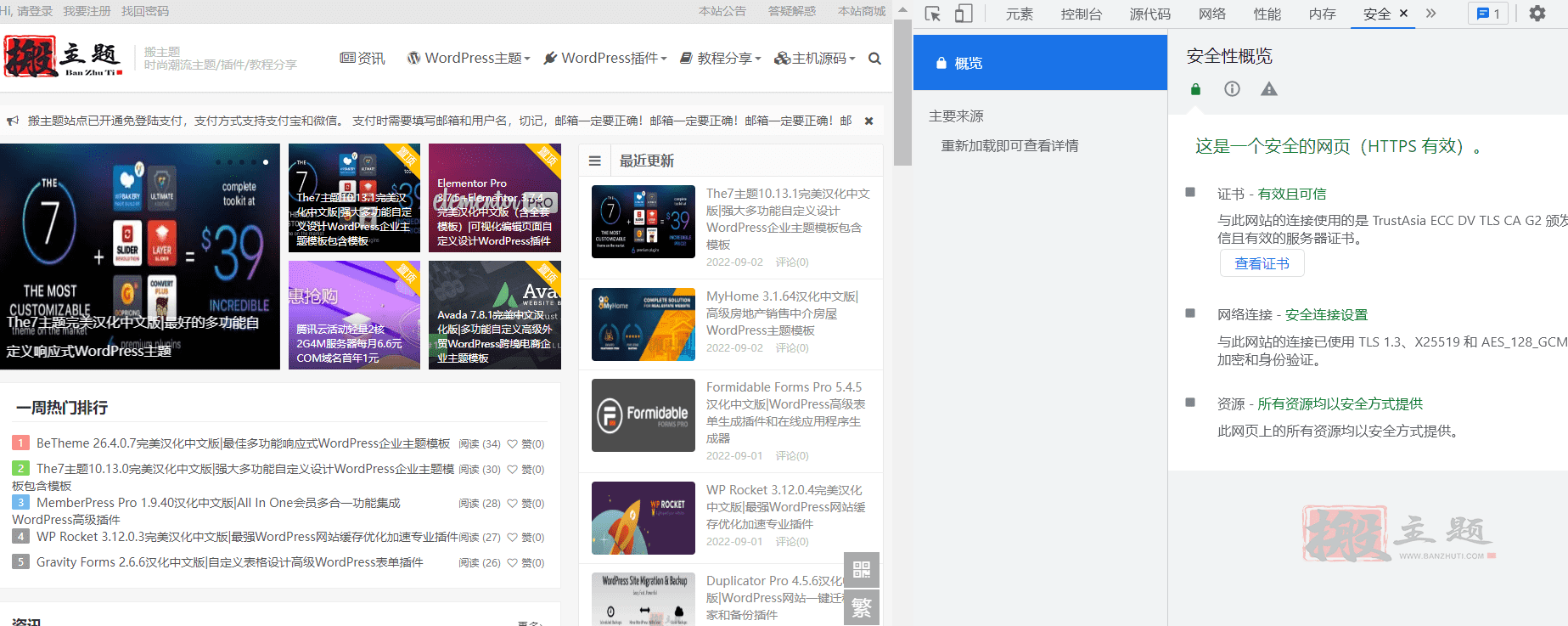Select the Security (安全) tab
This screenshot has height=626, width=1568.
[1376, 14]
